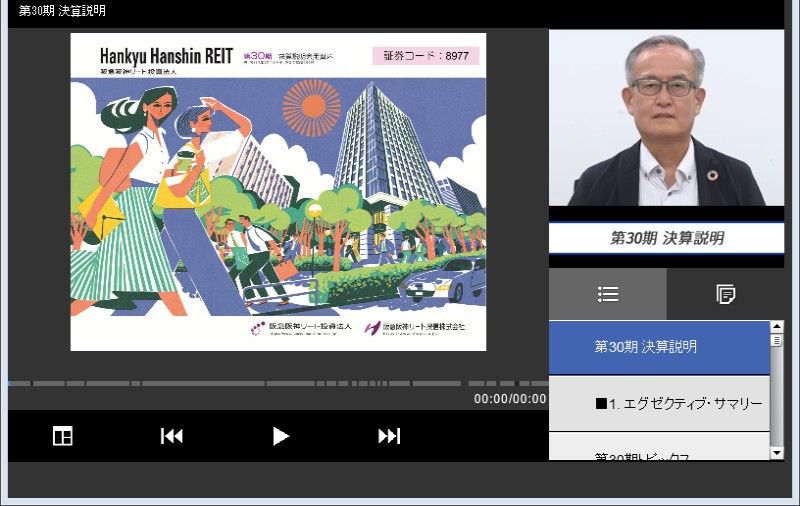Click the presentation slide image

(x=278, y=192)
